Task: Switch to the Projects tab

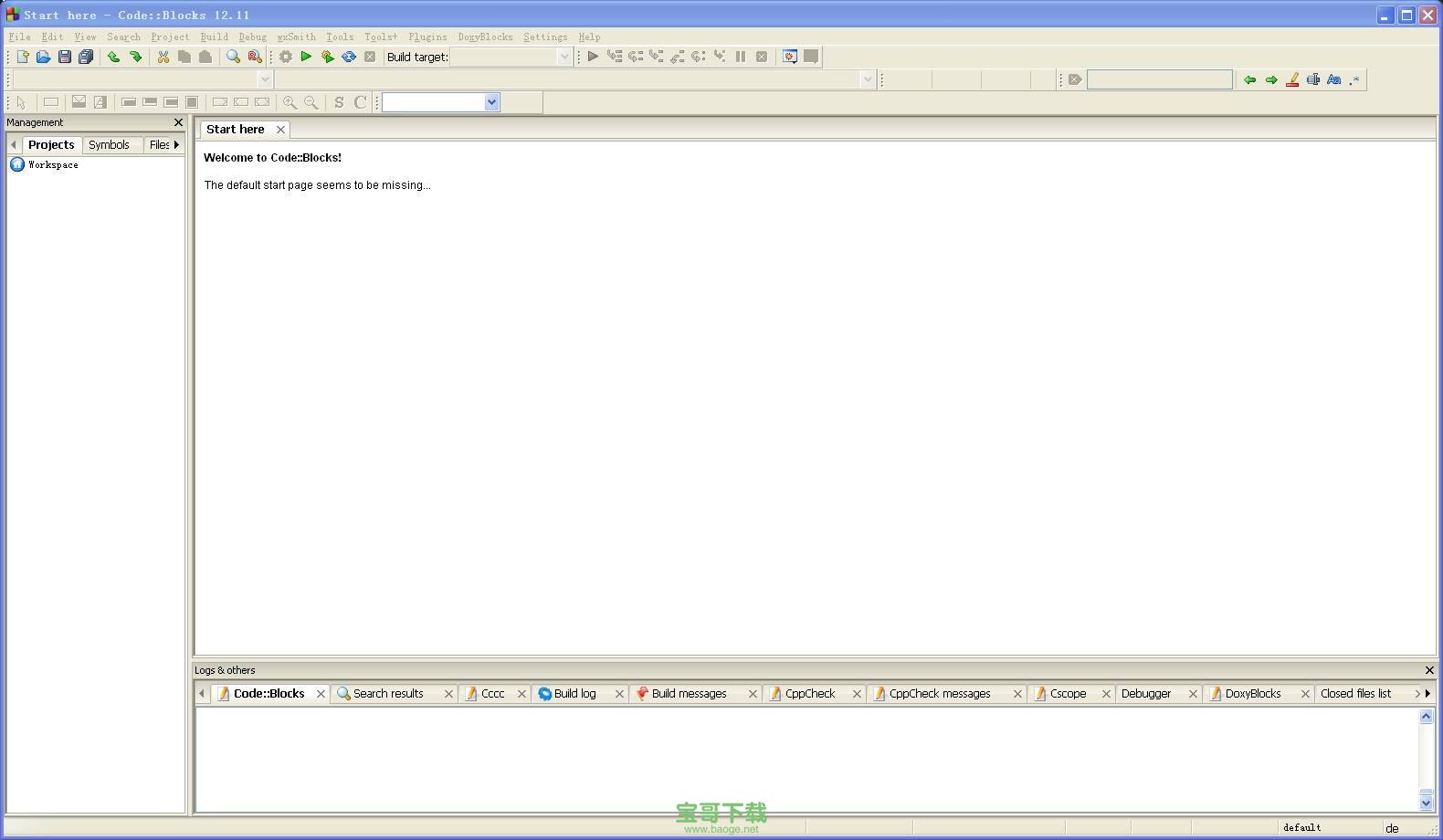Action: tap(51, 144)
